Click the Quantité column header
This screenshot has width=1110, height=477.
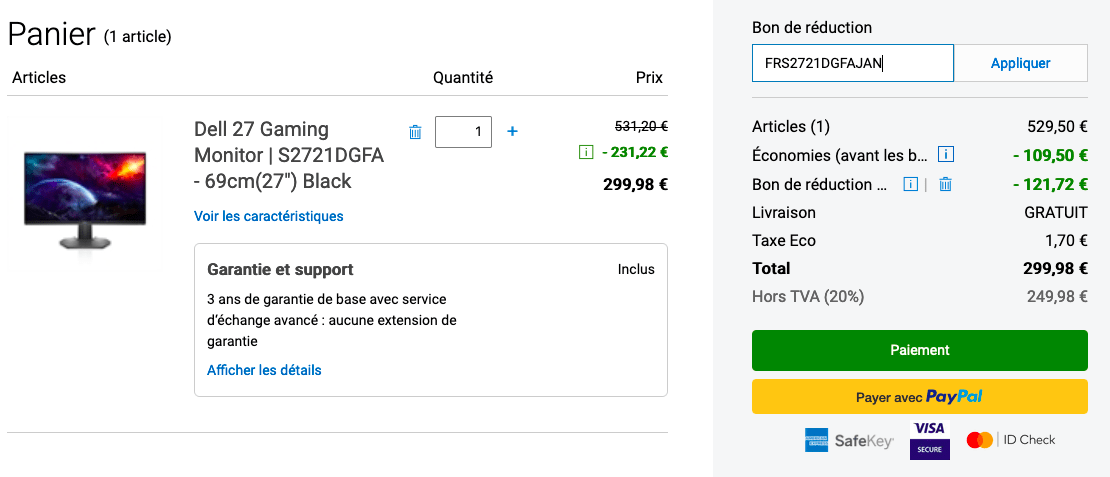point(463,78)
